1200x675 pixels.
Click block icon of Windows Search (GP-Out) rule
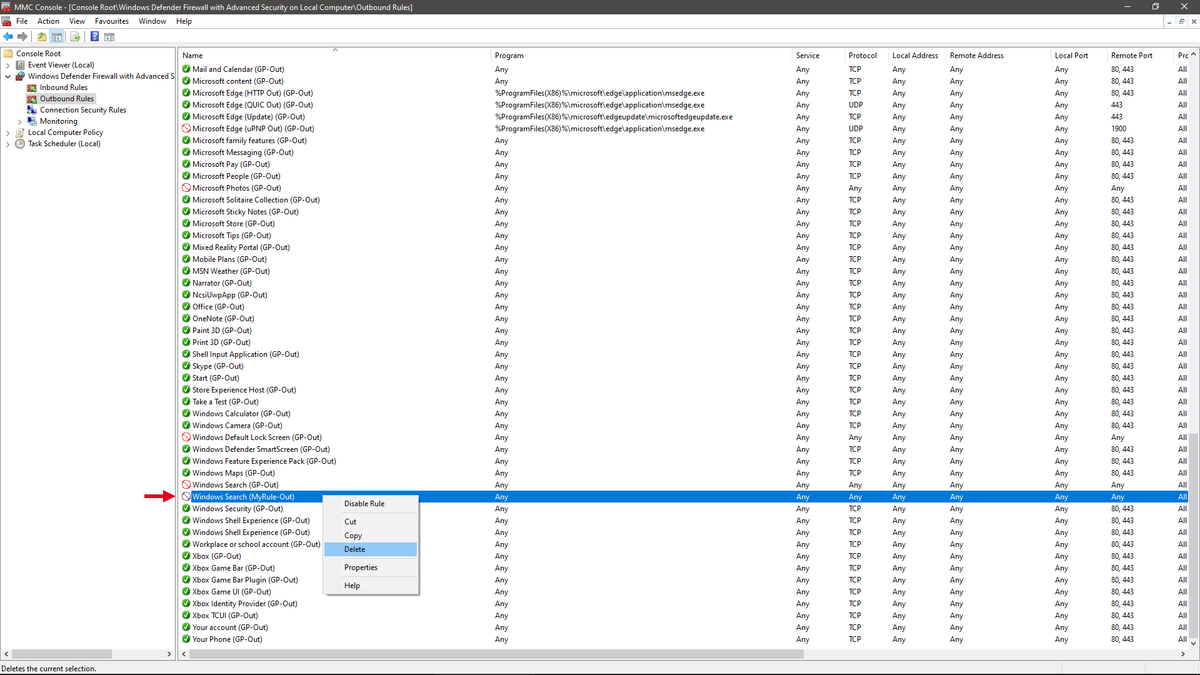(x=186, y=485)
